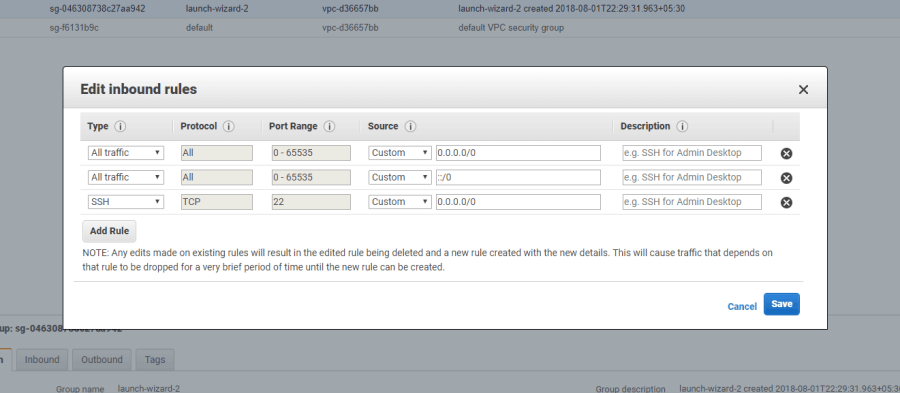Open the Tags tab
This screenshot has height=393, width=900.
(155, 360)
